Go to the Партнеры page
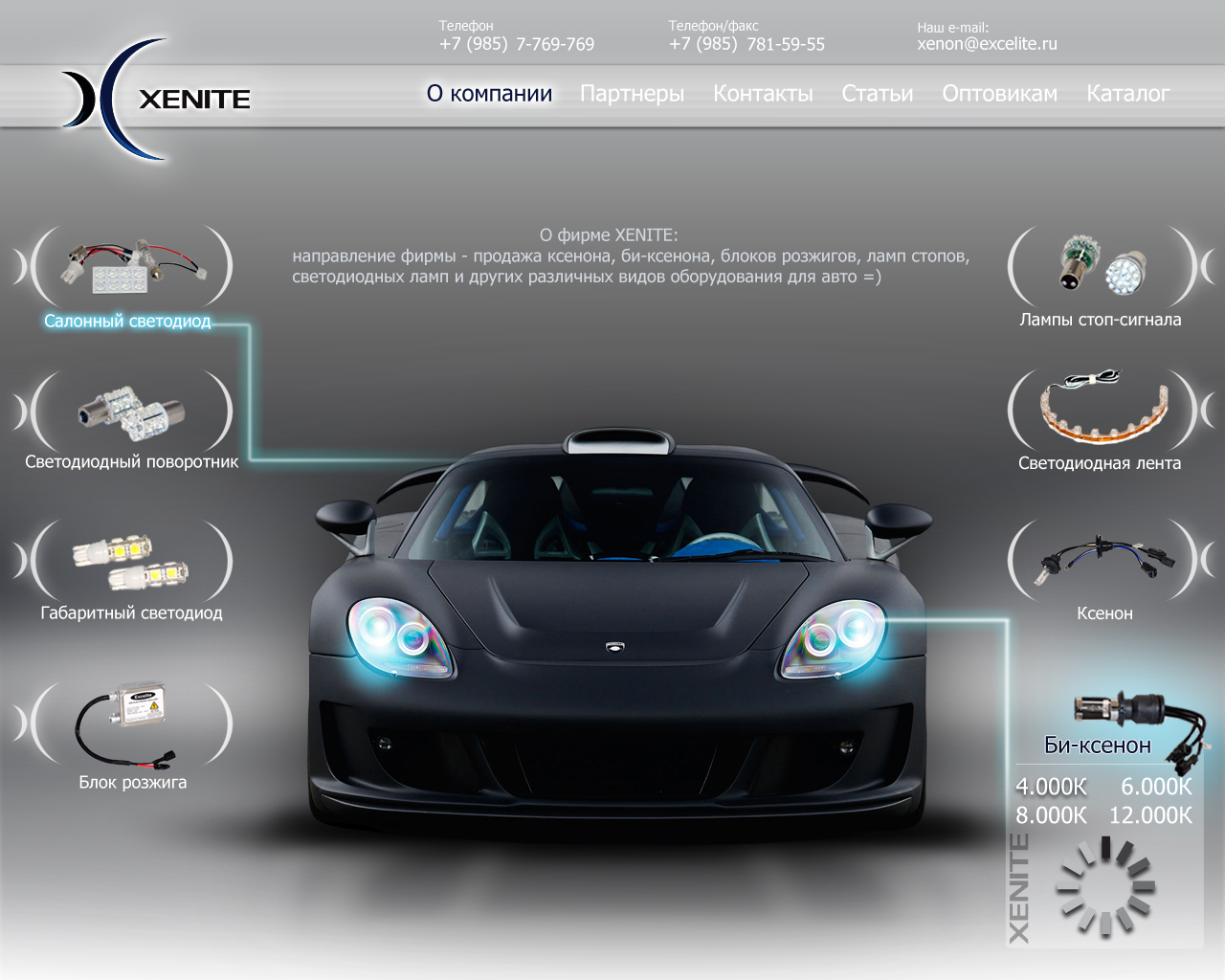This screenshot has height=980, width=1225. click(x=632, y=94)
